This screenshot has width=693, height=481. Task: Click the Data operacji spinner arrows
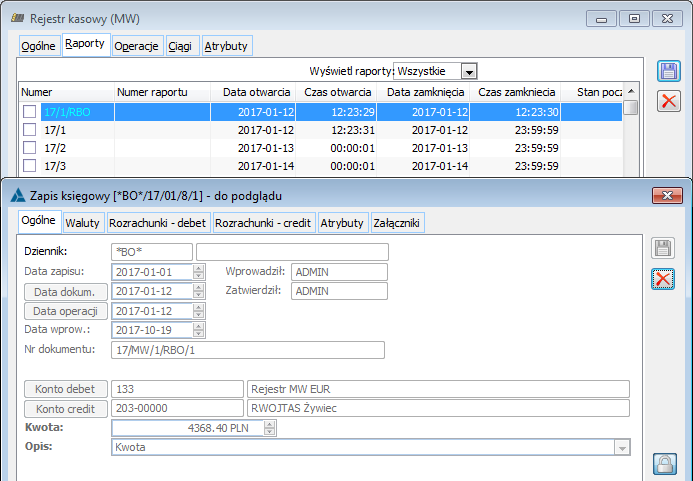(200, 311)
